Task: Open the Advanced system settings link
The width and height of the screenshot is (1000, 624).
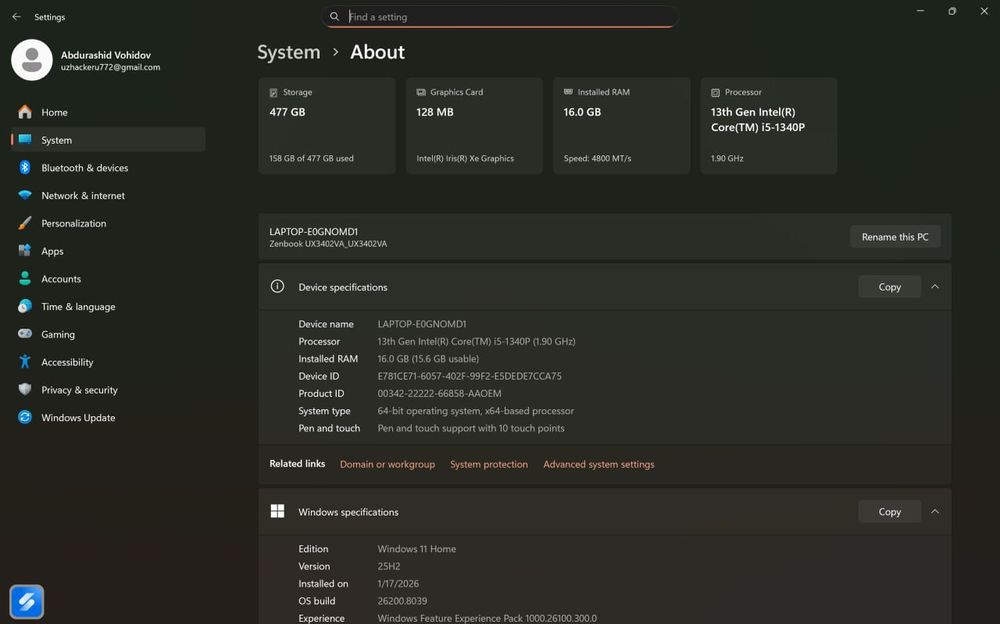Action: coord(598,464)
